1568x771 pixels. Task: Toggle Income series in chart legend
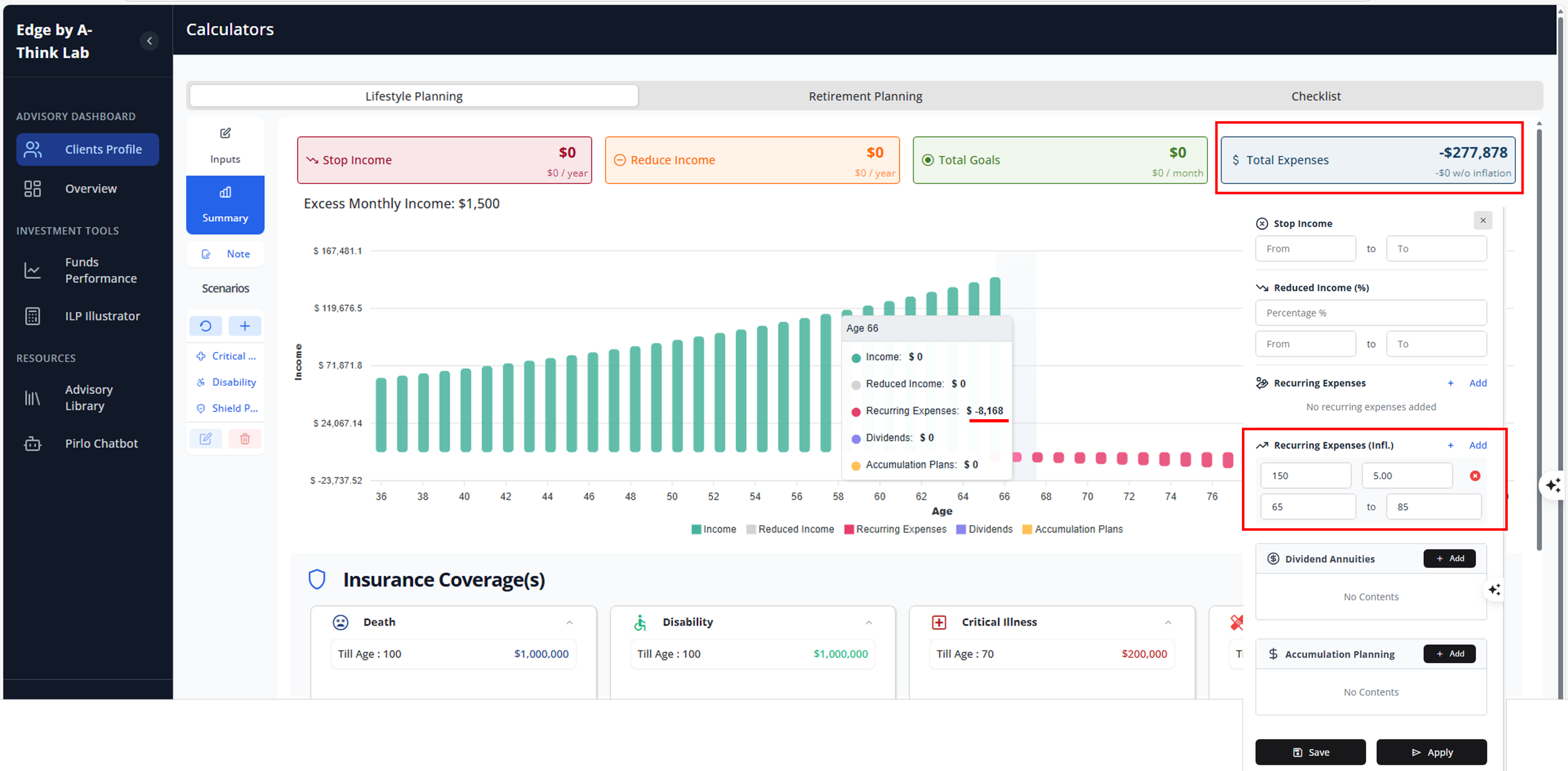714,529
